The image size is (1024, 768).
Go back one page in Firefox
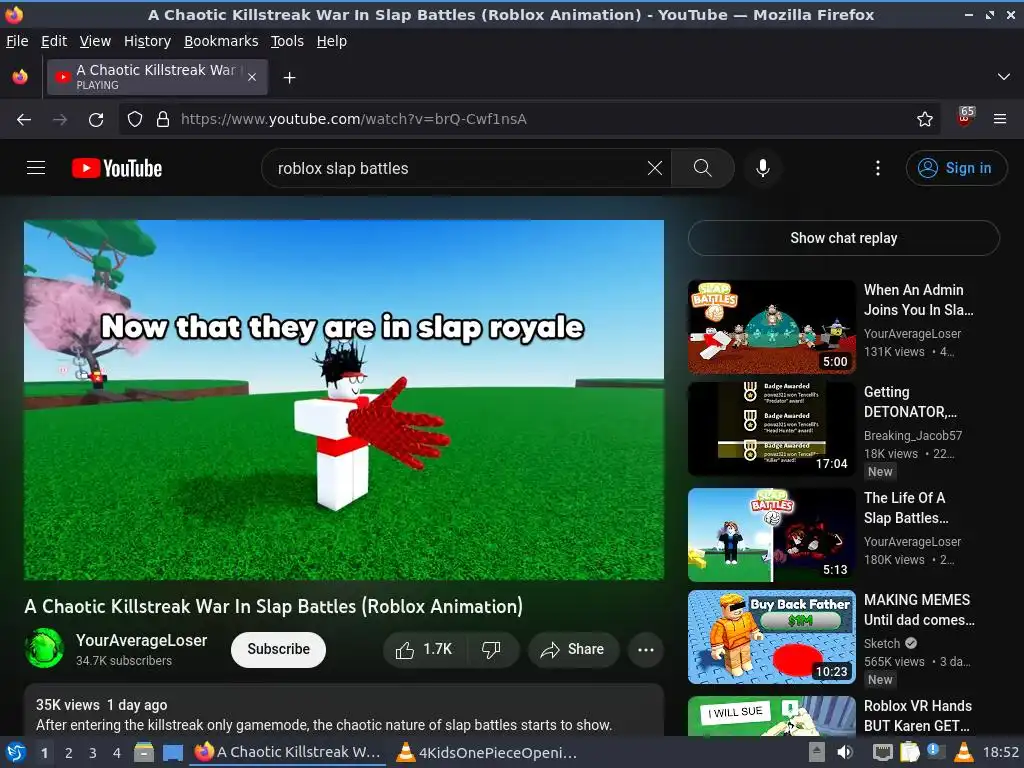(x=24, y=119)
